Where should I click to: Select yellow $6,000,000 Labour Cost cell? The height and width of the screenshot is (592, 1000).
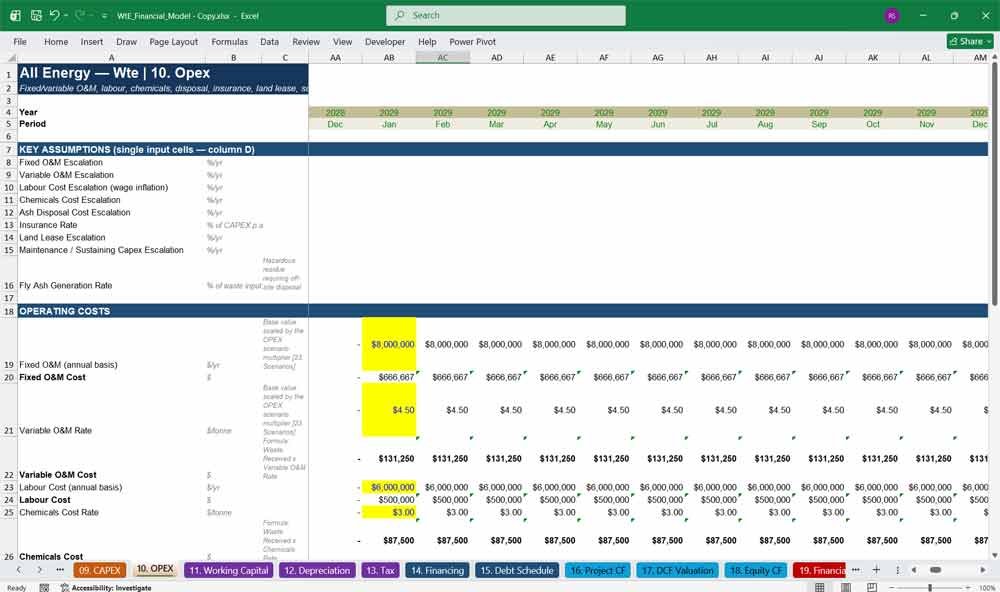(389, 487)
